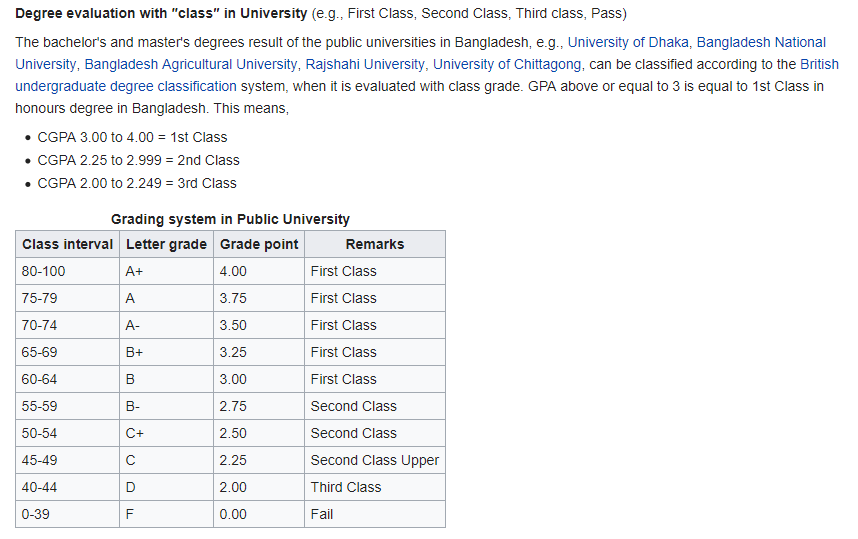Select the Grade point column header
The width and height of the screenshot is (858, 539).
tap(259, 244)
